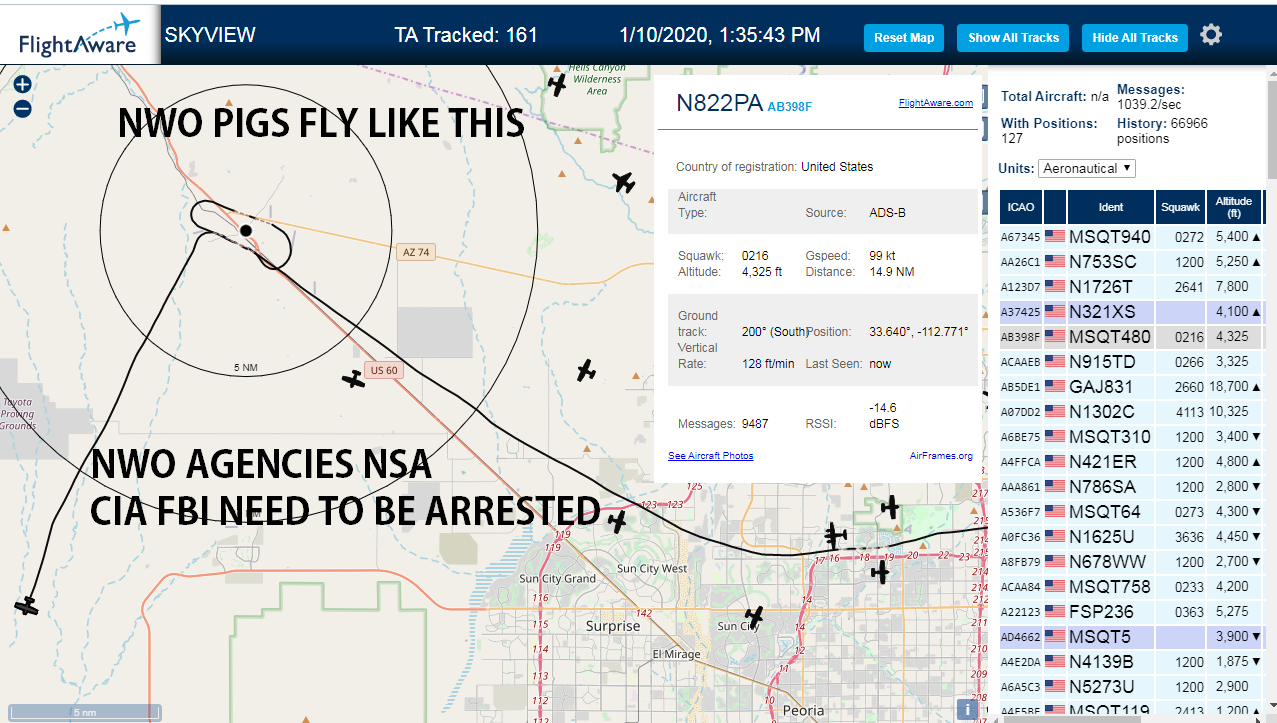Open the FlightAware.com link in info panel
Image resolution: width=1277 pixels, height=723 pixels.
935,103
